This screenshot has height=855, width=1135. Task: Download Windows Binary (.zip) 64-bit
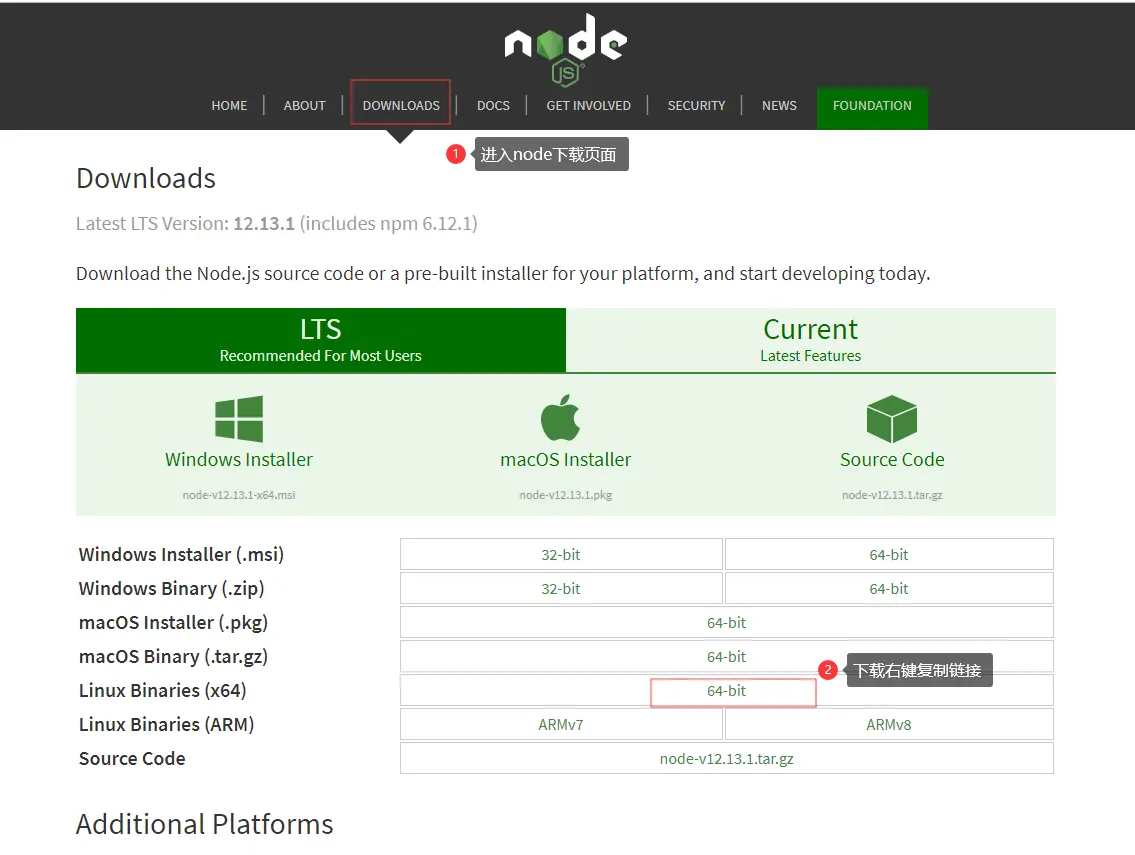[x=889, y=589]
